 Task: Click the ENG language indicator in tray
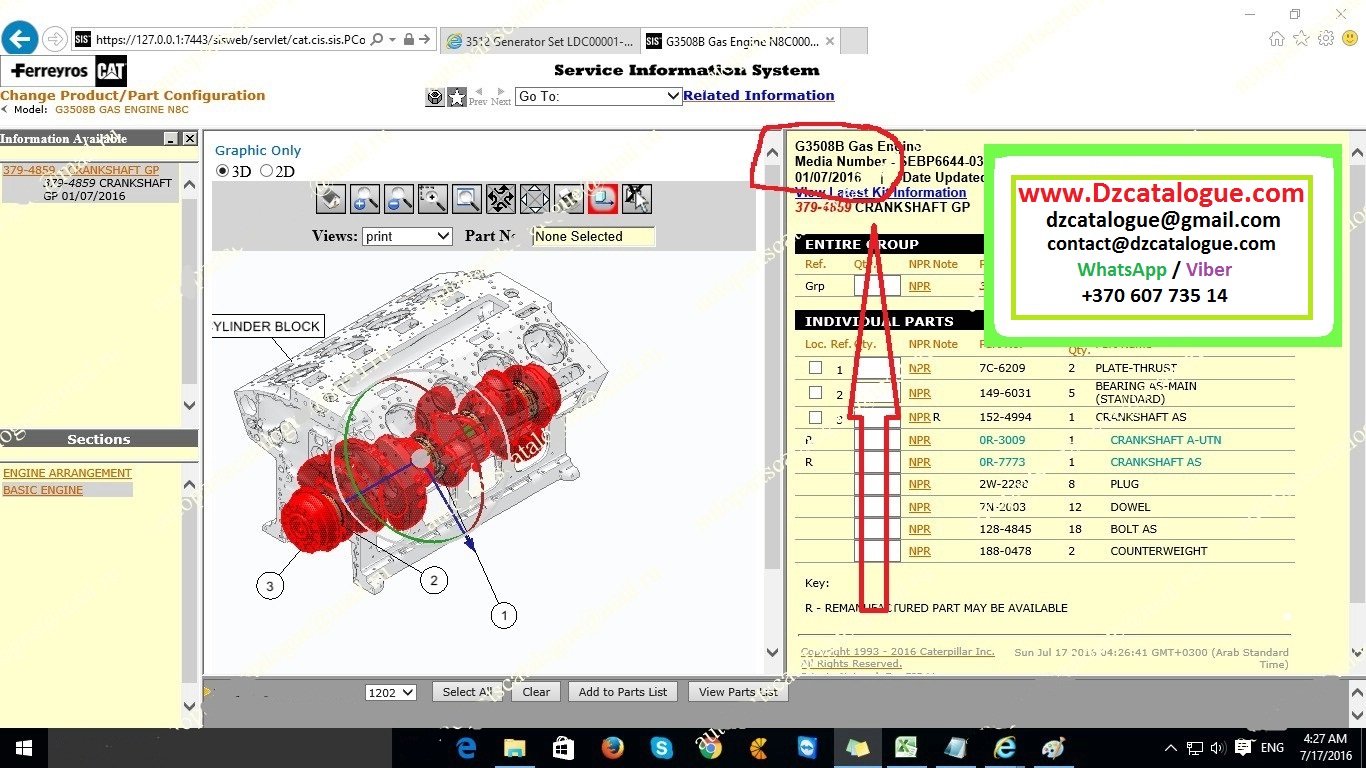pyautogui.click(x=1272, y=748)
